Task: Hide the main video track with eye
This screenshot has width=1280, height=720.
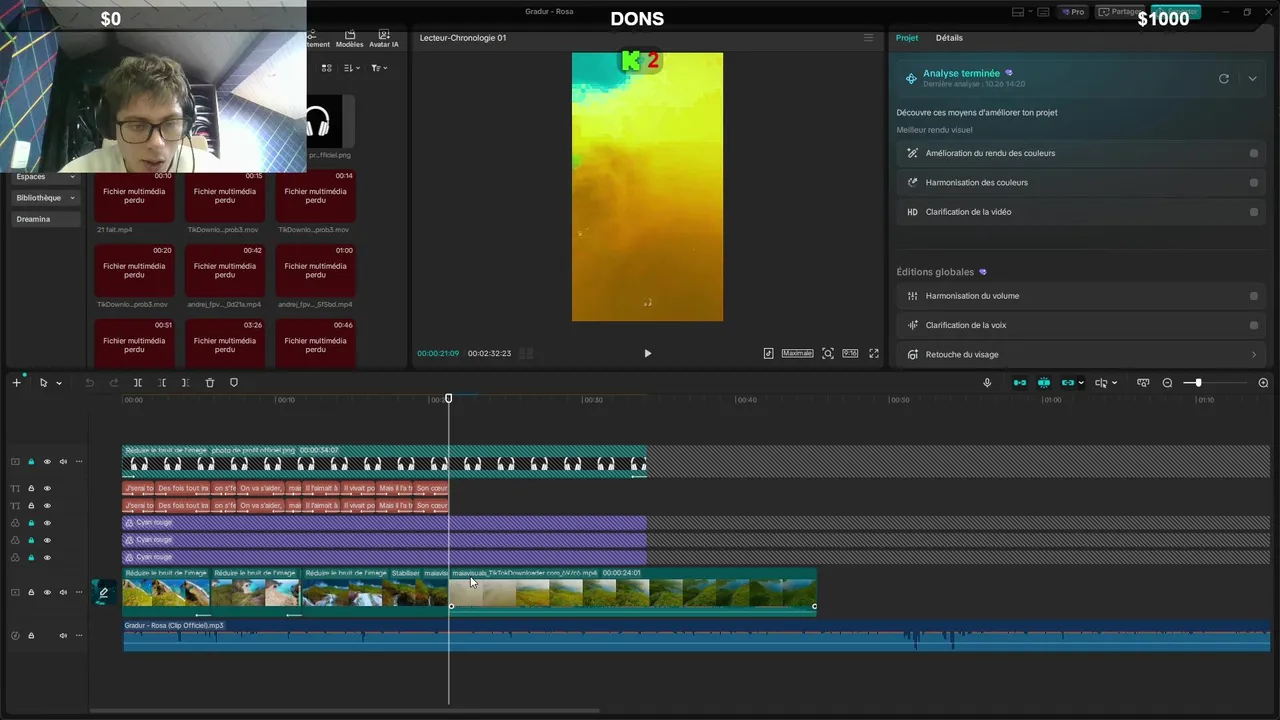Action: 47,593
